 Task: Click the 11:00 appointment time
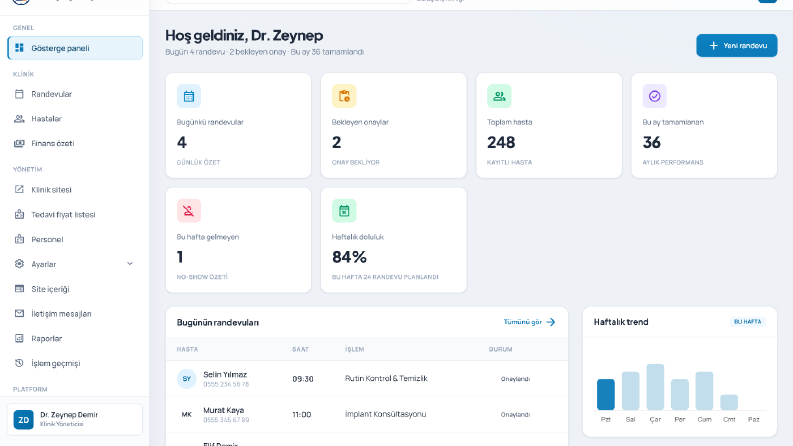302,415
